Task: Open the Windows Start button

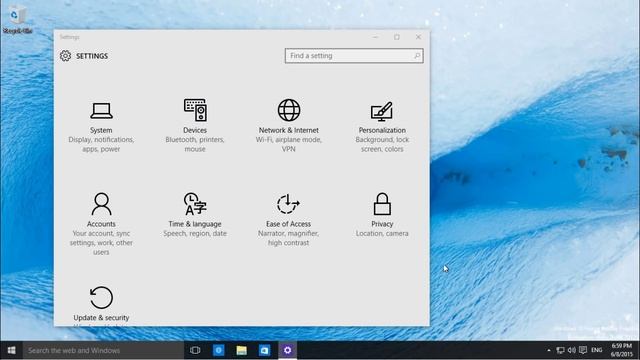Action: [11, 350]
